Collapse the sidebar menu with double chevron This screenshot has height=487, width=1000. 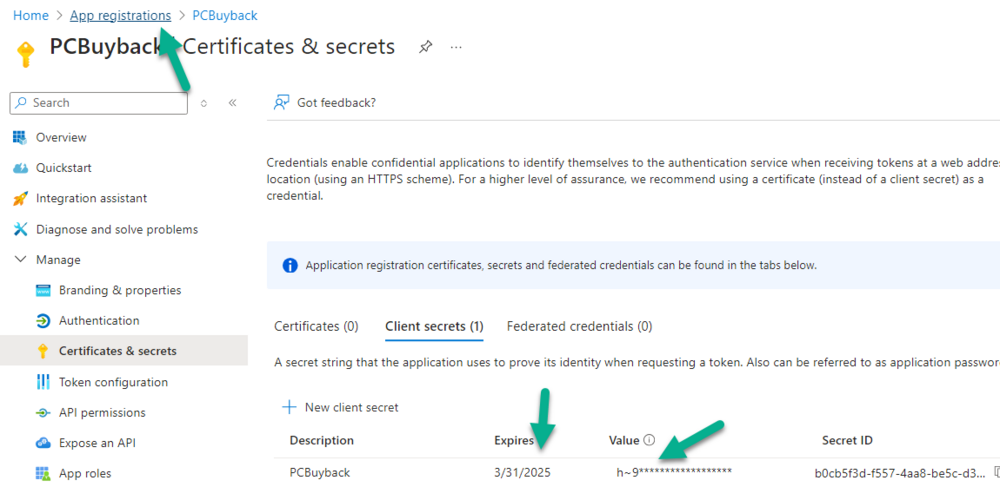point(232,103)
